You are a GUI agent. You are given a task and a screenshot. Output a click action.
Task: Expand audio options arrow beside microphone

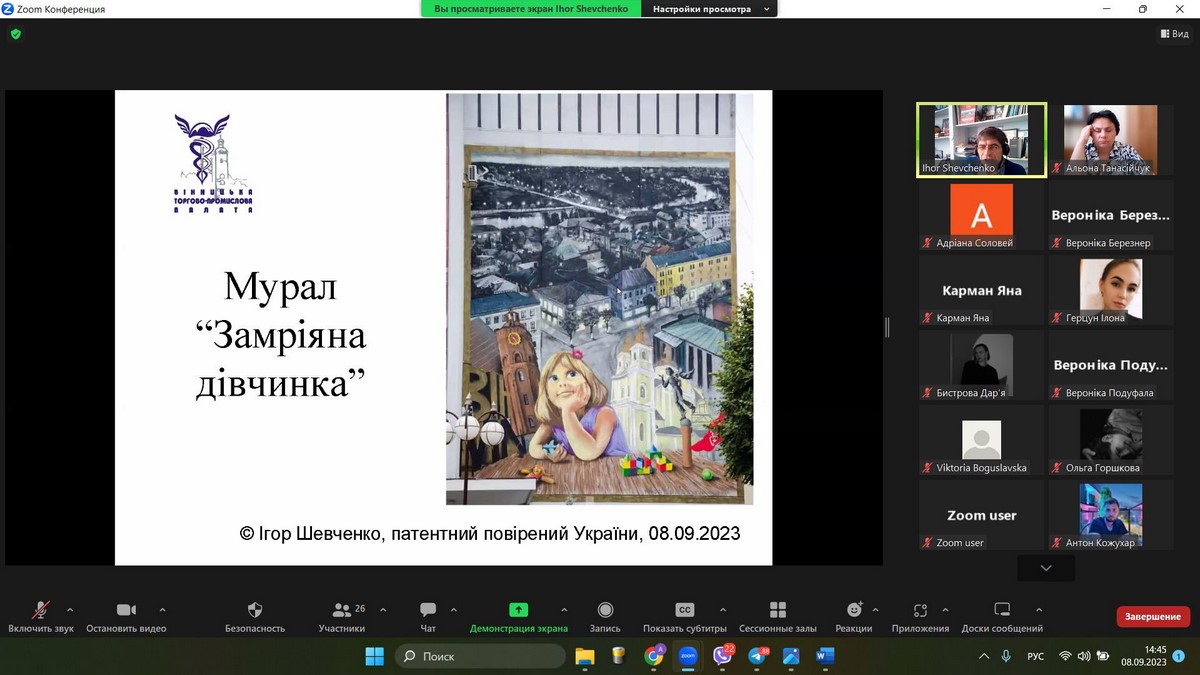(70, 609)
